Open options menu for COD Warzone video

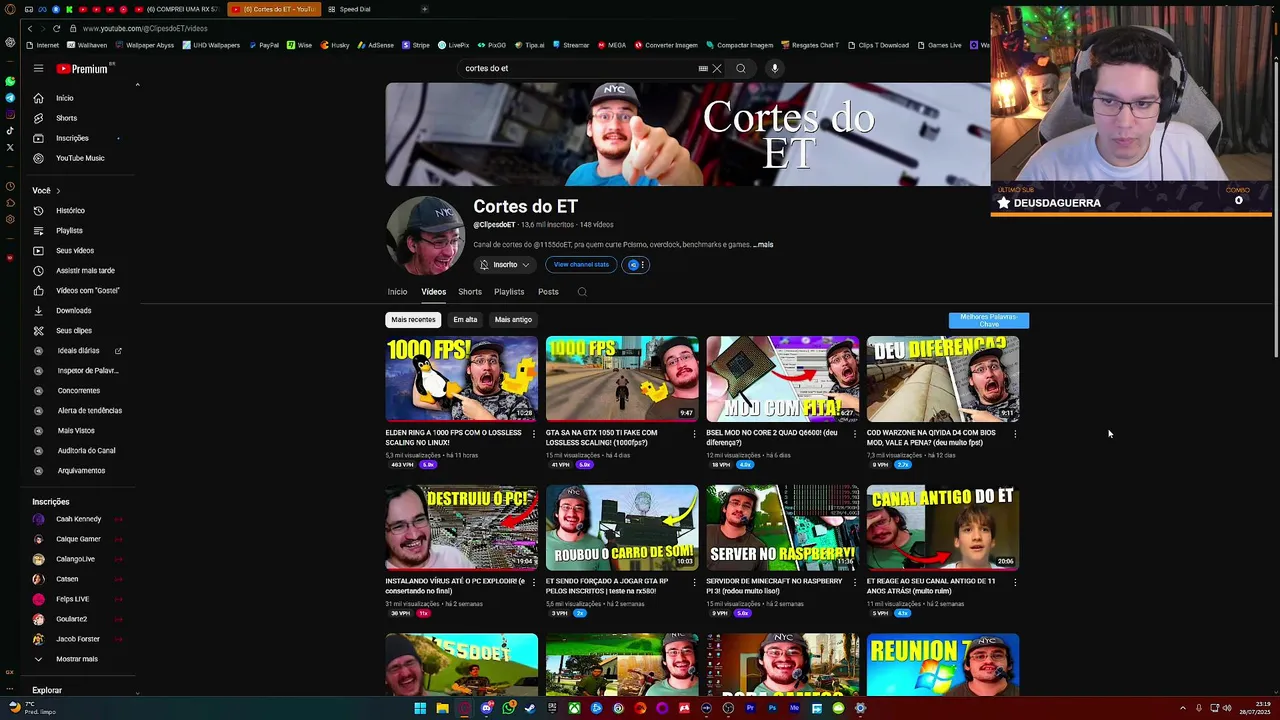pyautogui.click(x=1015, y=434)
